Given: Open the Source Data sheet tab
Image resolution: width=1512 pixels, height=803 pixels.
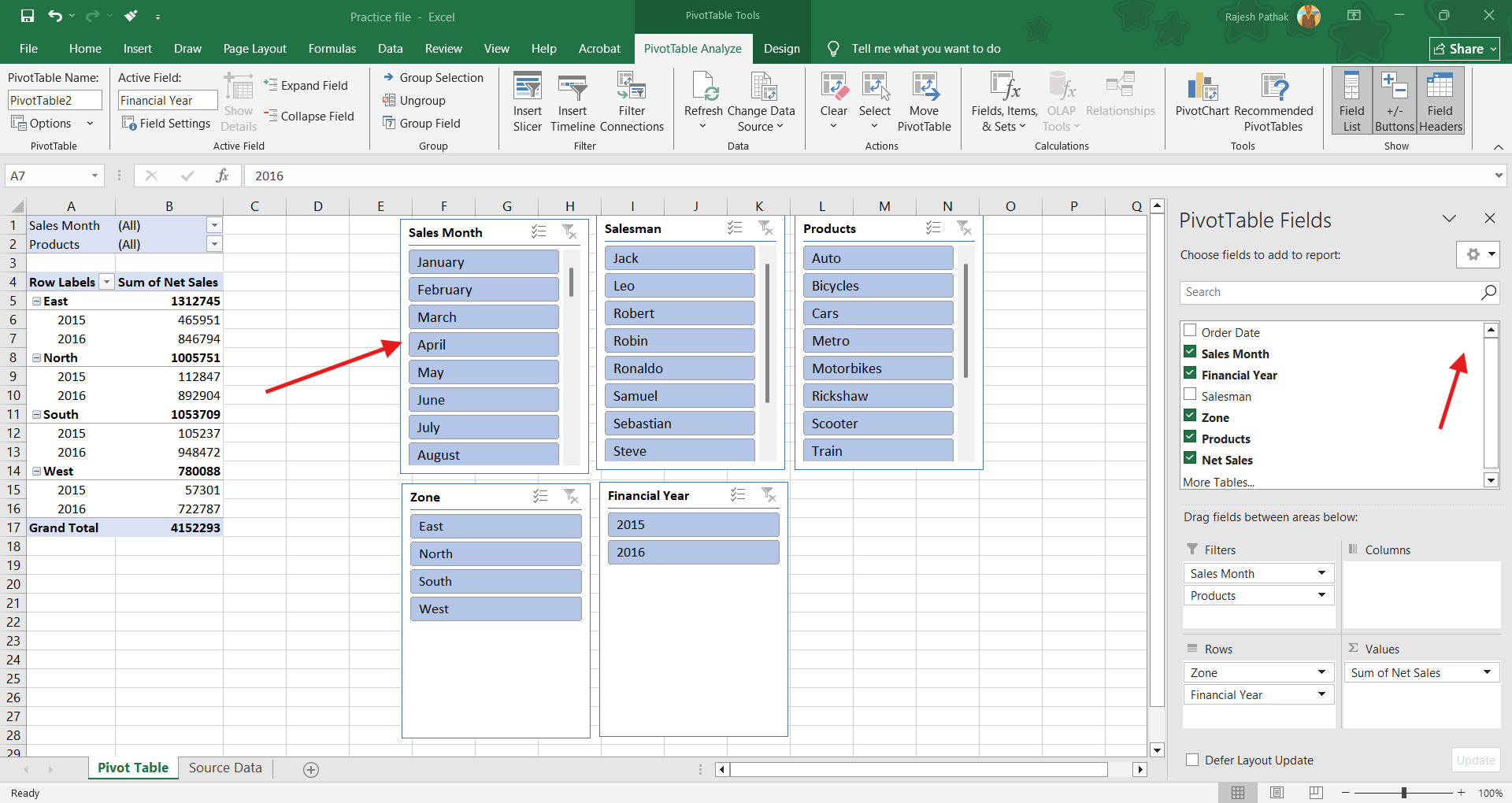Looking at the screenshot, I should coord(225,768).
